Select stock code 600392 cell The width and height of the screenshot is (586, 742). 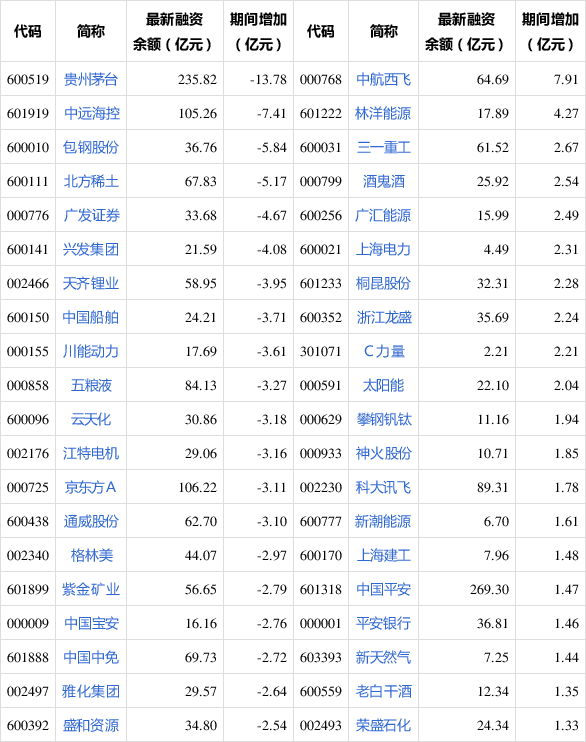[x=28, y=725]
